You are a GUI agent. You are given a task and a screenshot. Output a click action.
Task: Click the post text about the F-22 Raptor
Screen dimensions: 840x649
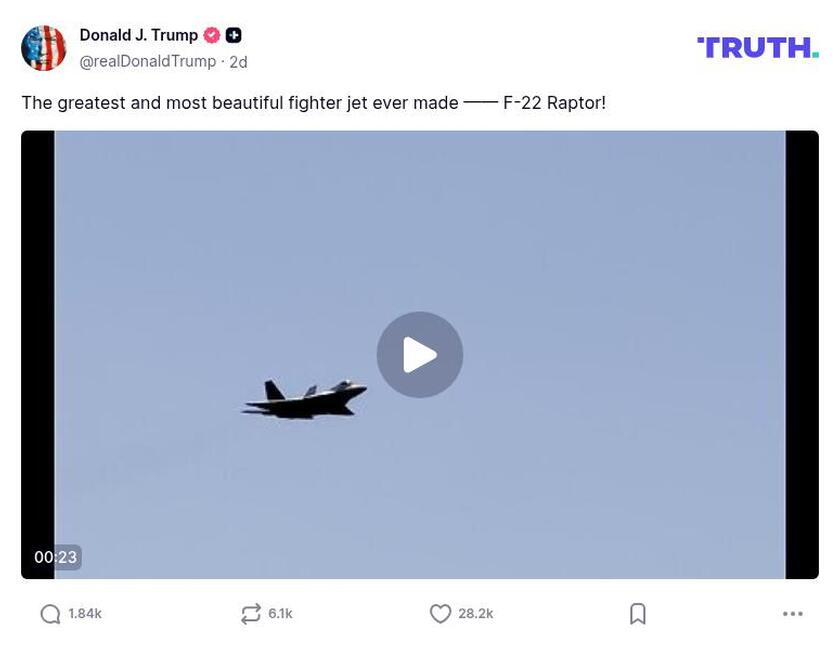pyautogui.click(x=313, y=102)
